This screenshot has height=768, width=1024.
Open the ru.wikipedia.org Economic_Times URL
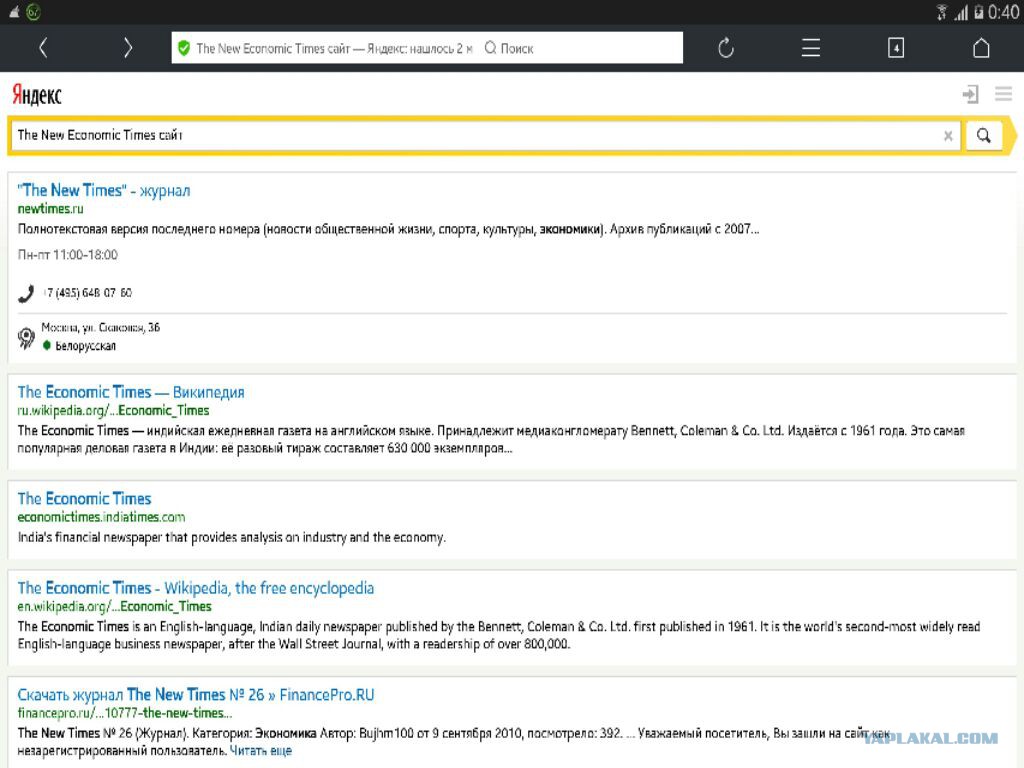[x=113, y=411]
